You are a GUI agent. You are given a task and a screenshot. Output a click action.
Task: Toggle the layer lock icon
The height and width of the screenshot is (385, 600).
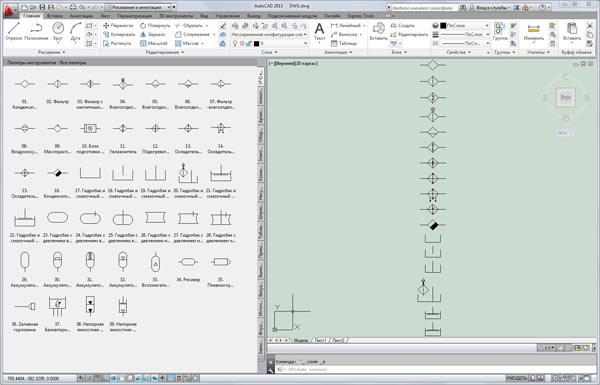[249, 43]
